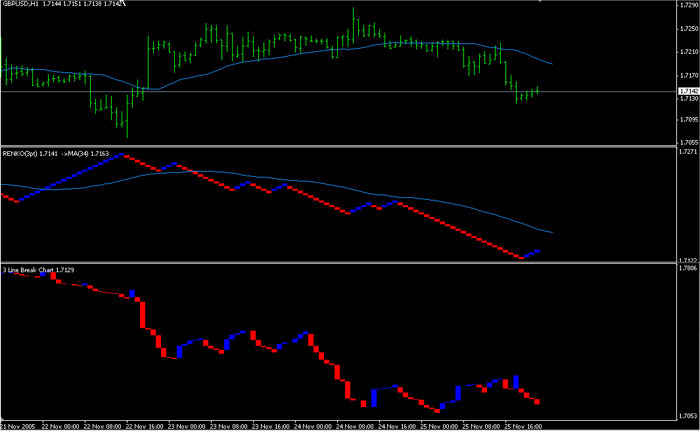
Task: Click the 21 Nov 2005 date label
Action: [x=18, y=427]
